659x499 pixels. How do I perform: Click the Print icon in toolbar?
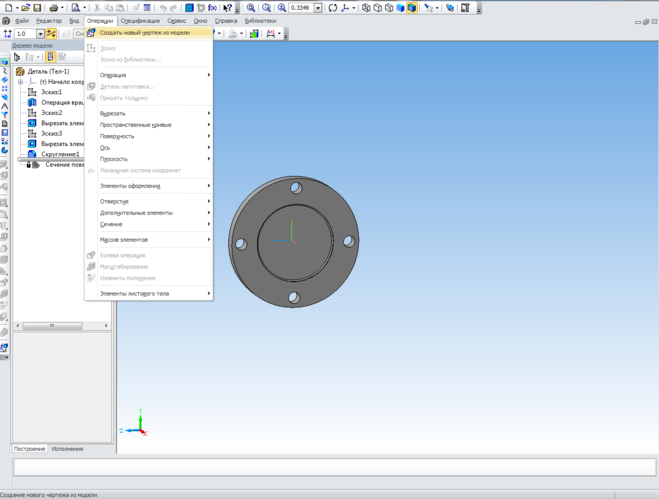pos(54,8)
